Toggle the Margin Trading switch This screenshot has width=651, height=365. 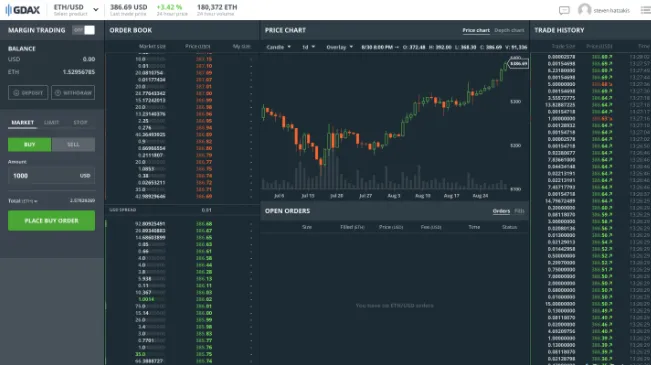83,30
